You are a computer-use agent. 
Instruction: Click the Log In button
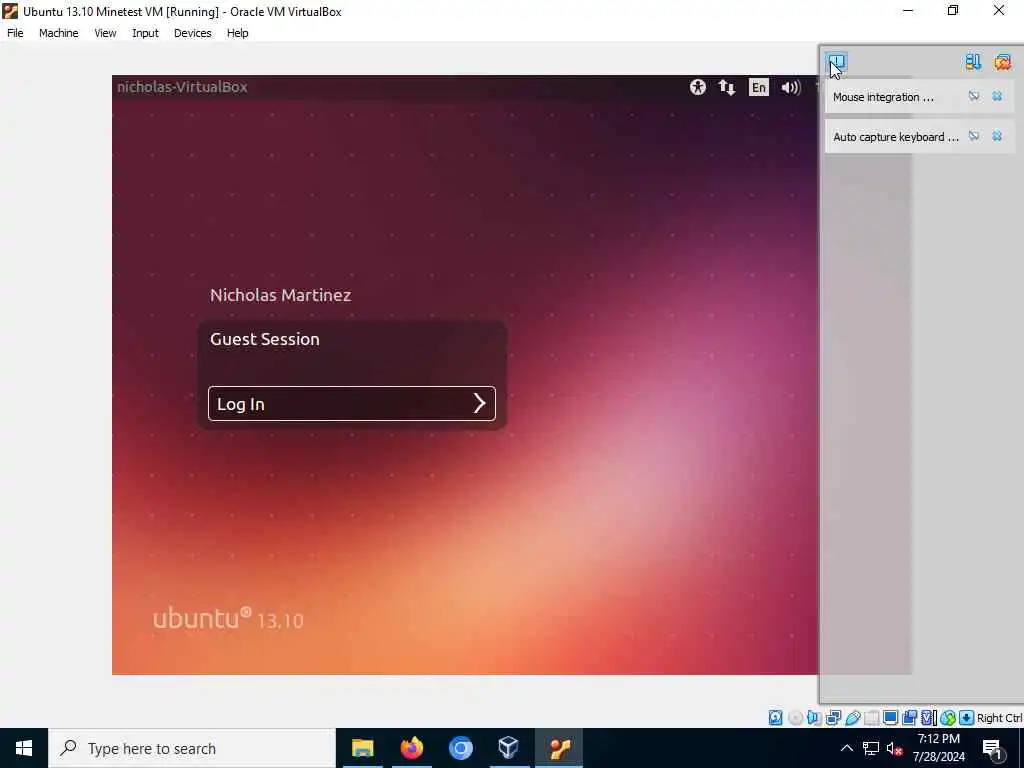tap(351, 404)
